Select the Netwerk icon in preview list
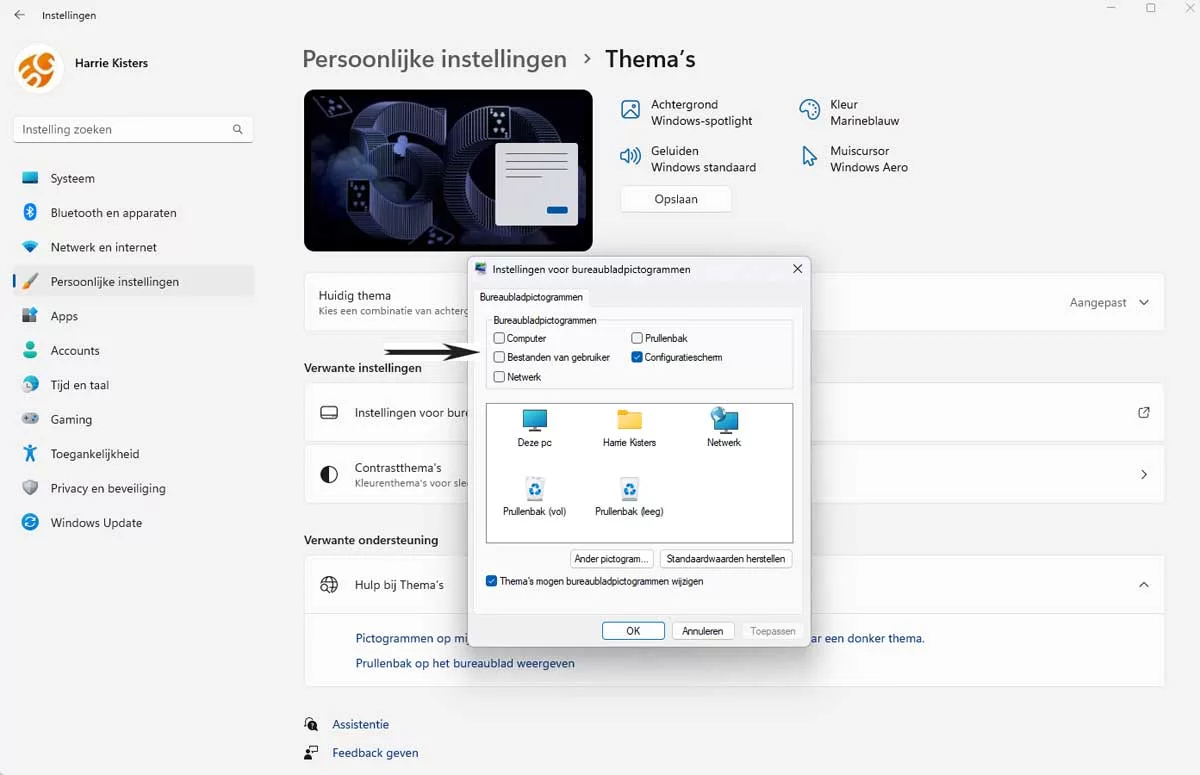The height and width of the screenshot is (775, 1200). [724, 427]
